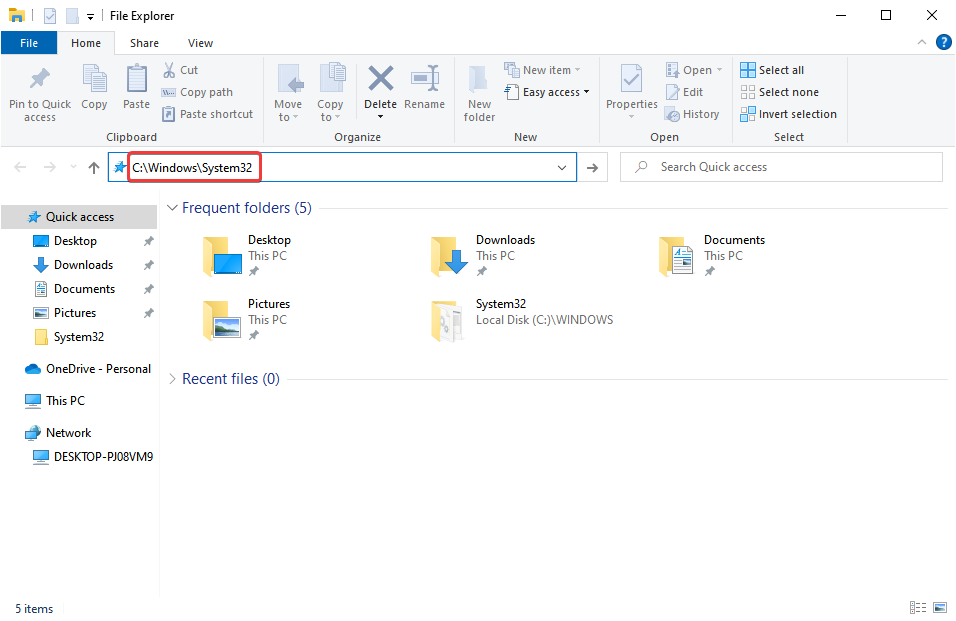
Task: Open the Recent locations dropdown arrow
Action: click(x=73, y=167)
